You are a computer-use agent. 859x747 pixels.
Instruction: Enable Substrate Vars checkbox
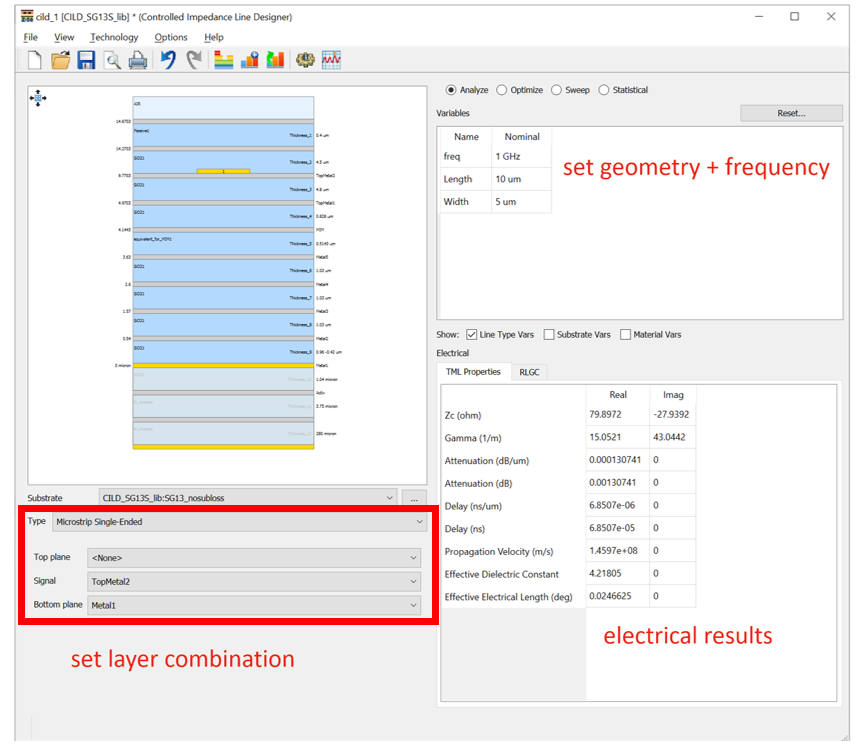549,335
